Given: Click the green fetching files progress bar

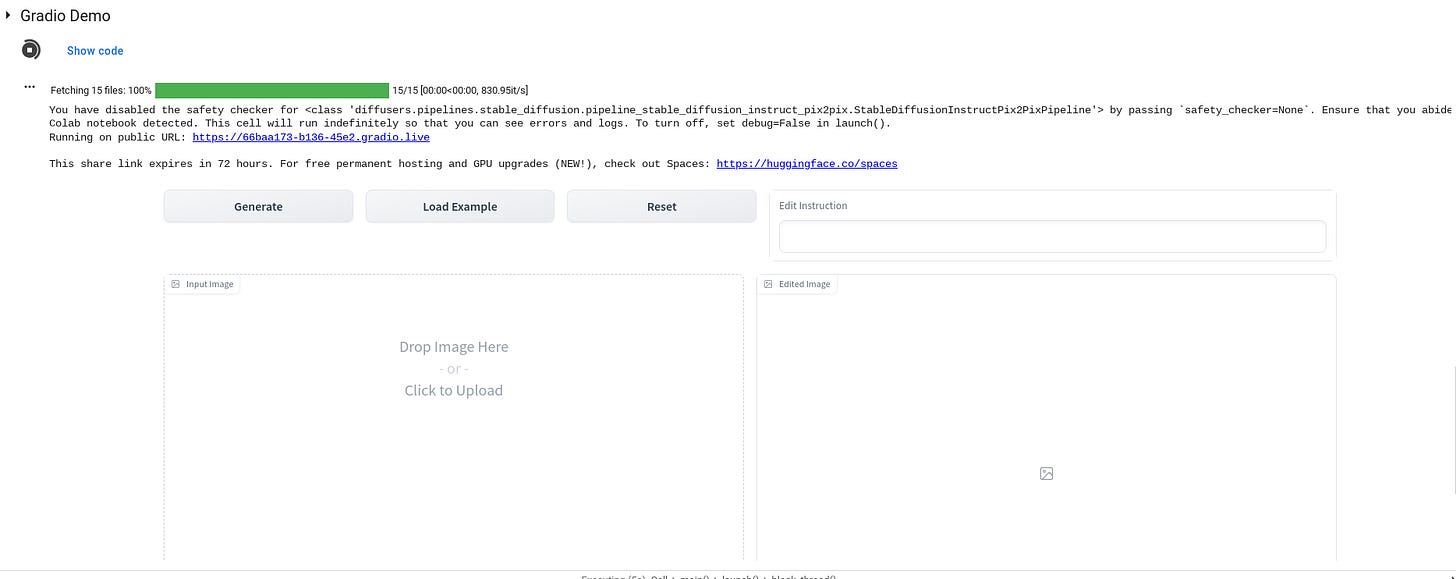Looking at the screenshot, I should pos(272,90).
